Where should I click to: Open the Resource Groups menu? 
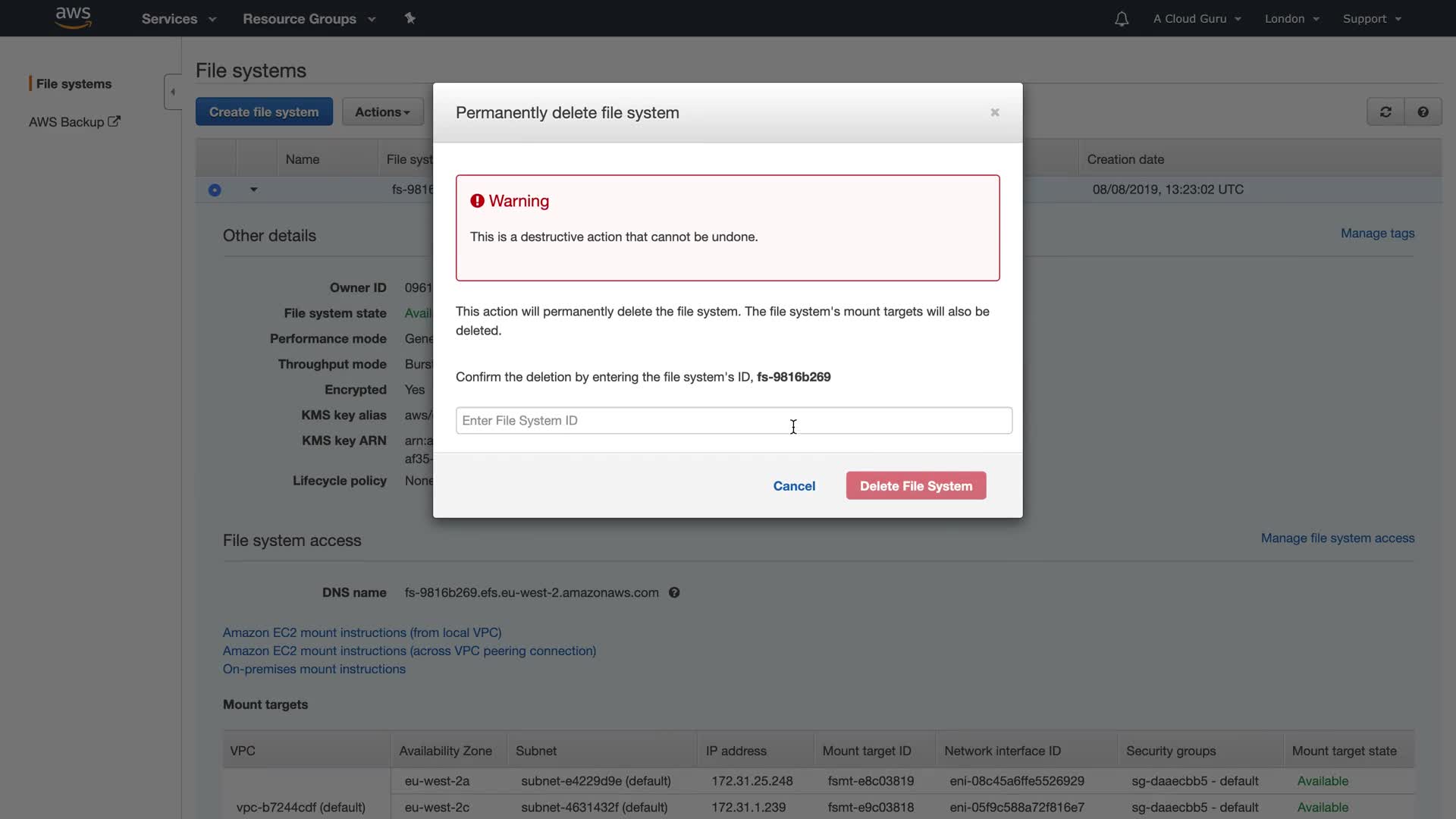click(309, 19)
